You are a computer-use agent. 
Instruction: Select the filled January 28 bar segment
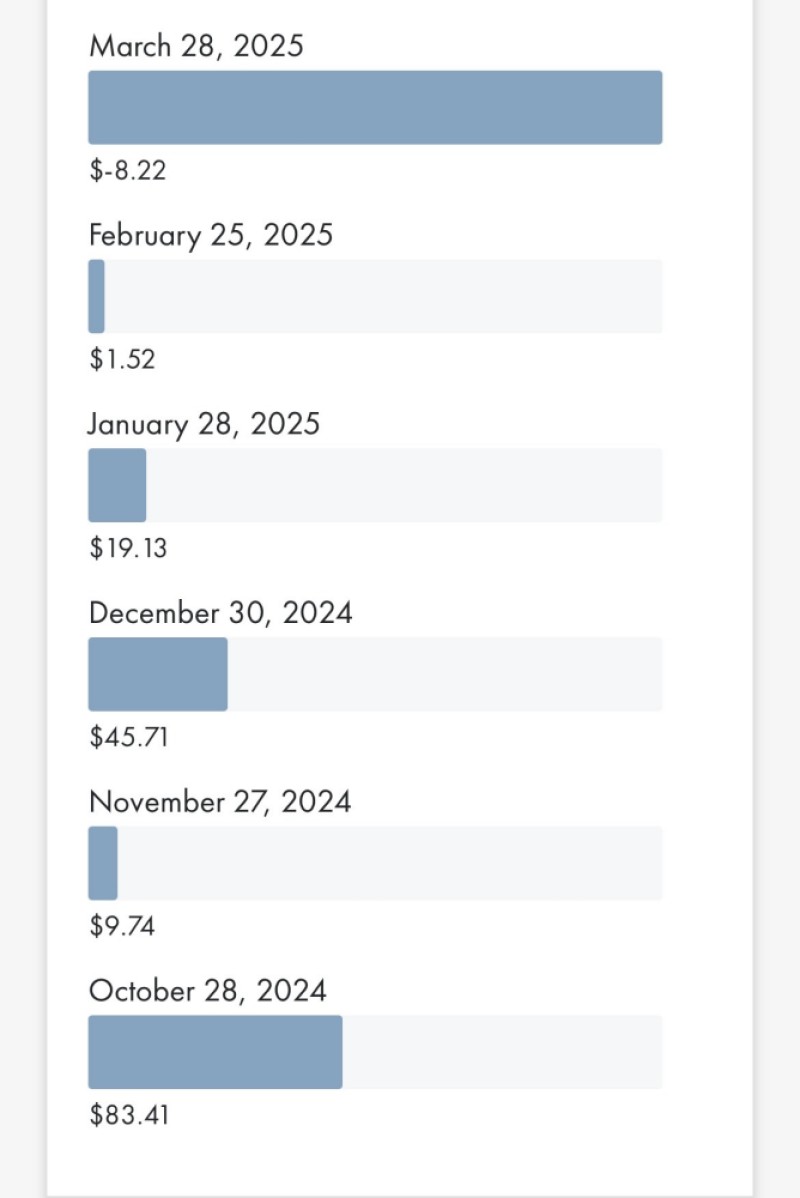(117, 485)
